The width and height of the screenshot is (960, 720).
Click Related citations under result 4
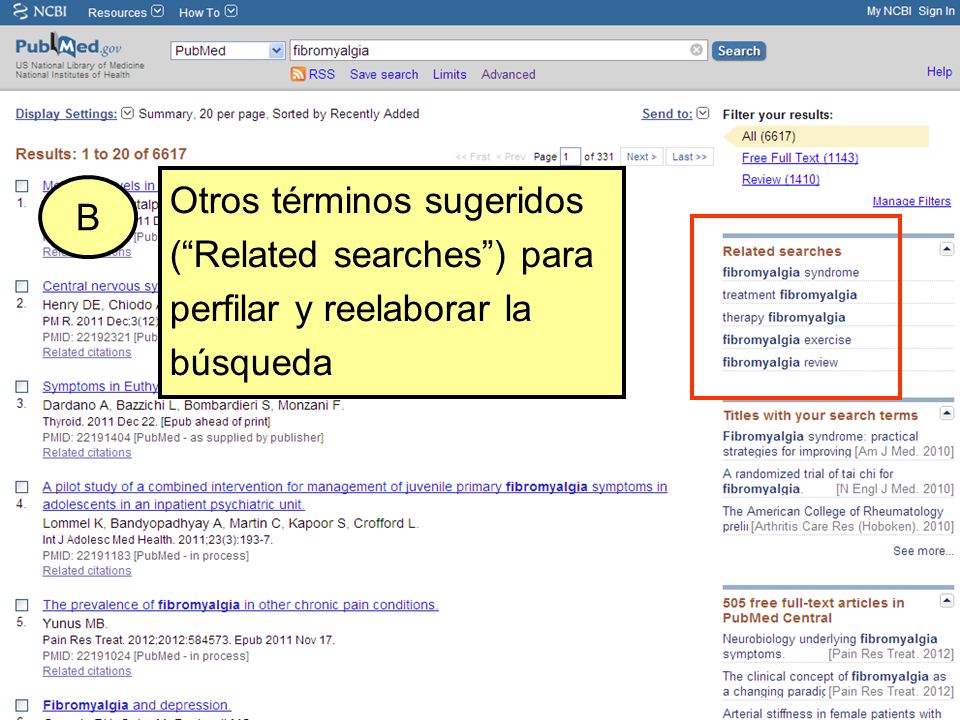pos(87,571)
